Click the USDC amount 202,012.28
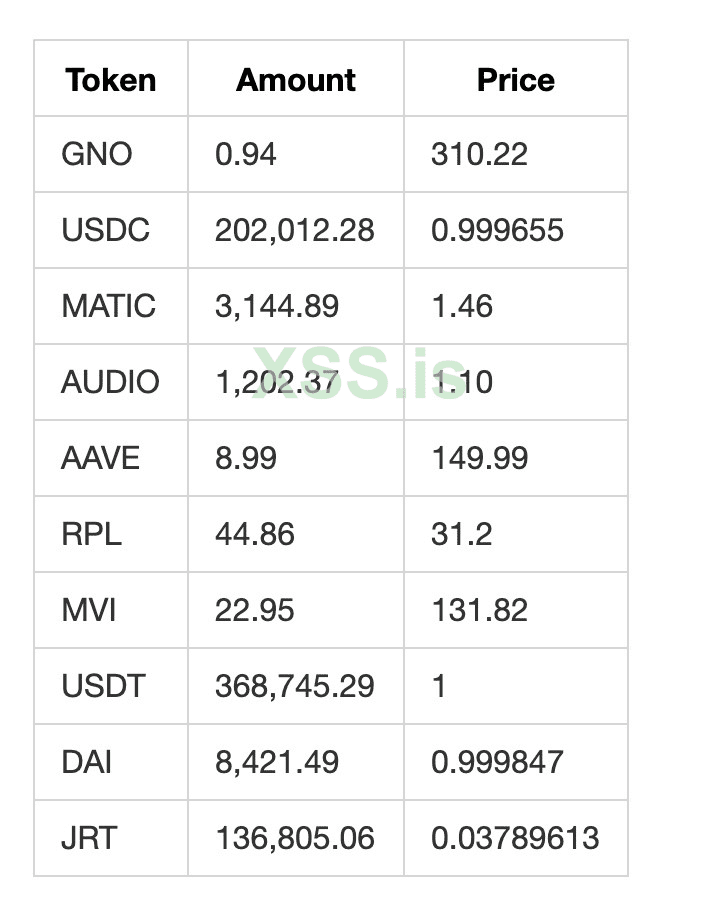 [x=295, y=230]
